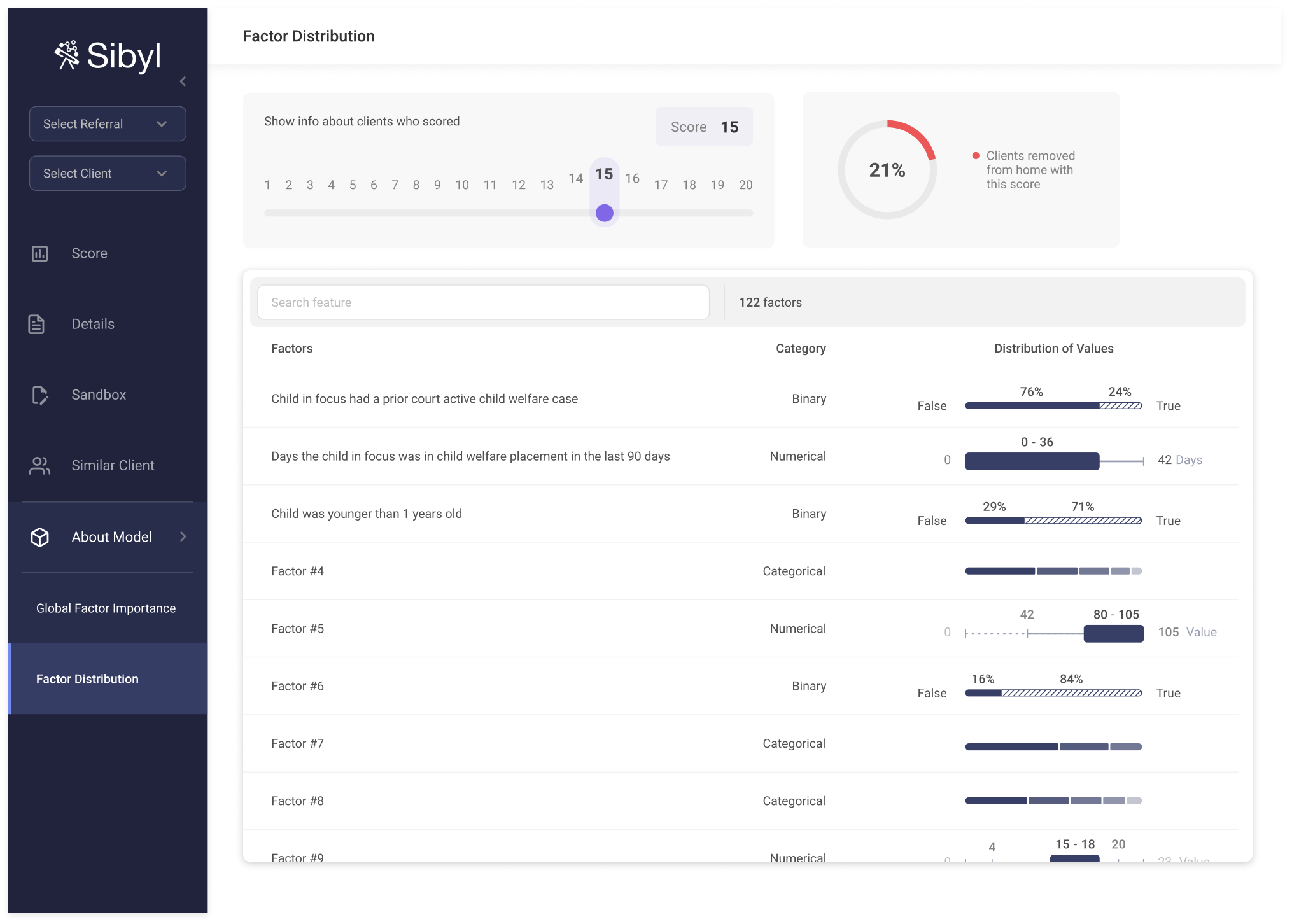Click the Sibyl logo icon
This screenshot has width=1292, height=924.
pos(67,55)
